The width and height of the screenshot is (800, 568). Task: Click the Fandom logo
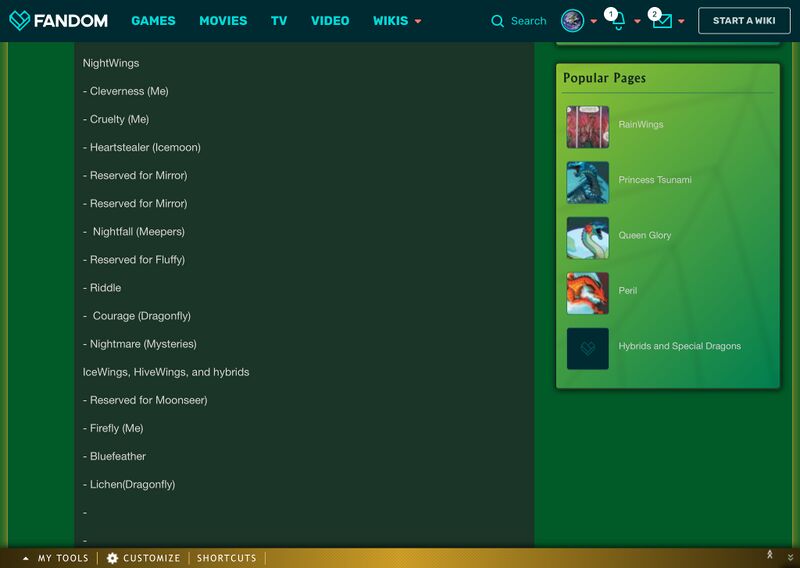point(60,20)
